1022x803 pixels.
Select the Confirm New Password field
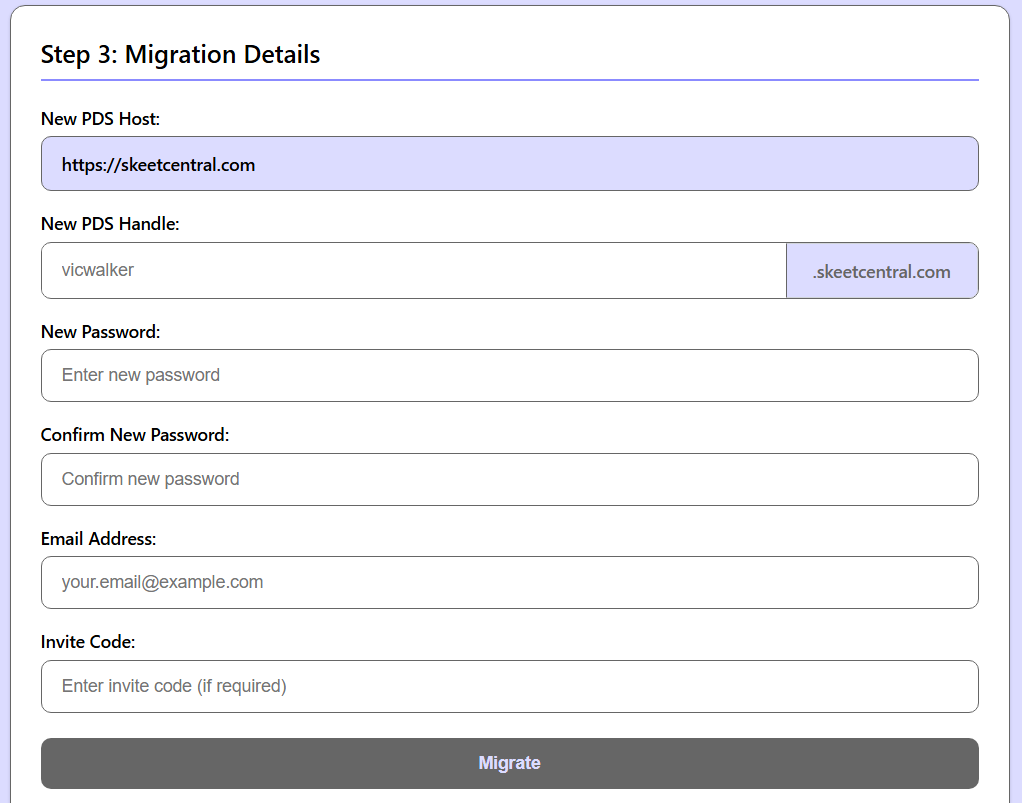click(x=509, y=480)
